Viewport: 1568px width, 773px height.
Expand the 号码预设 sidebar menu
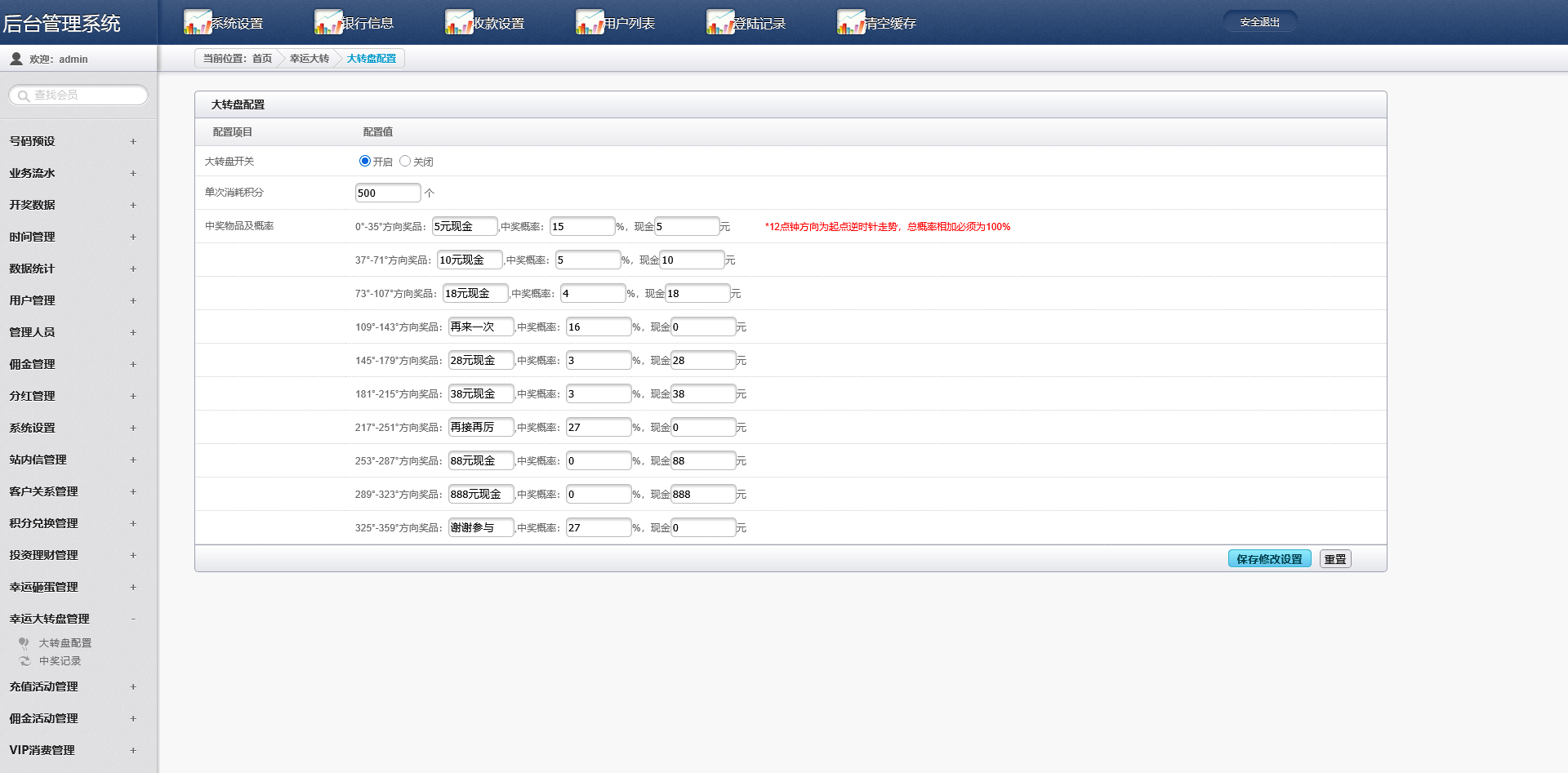tap(72, 141)
